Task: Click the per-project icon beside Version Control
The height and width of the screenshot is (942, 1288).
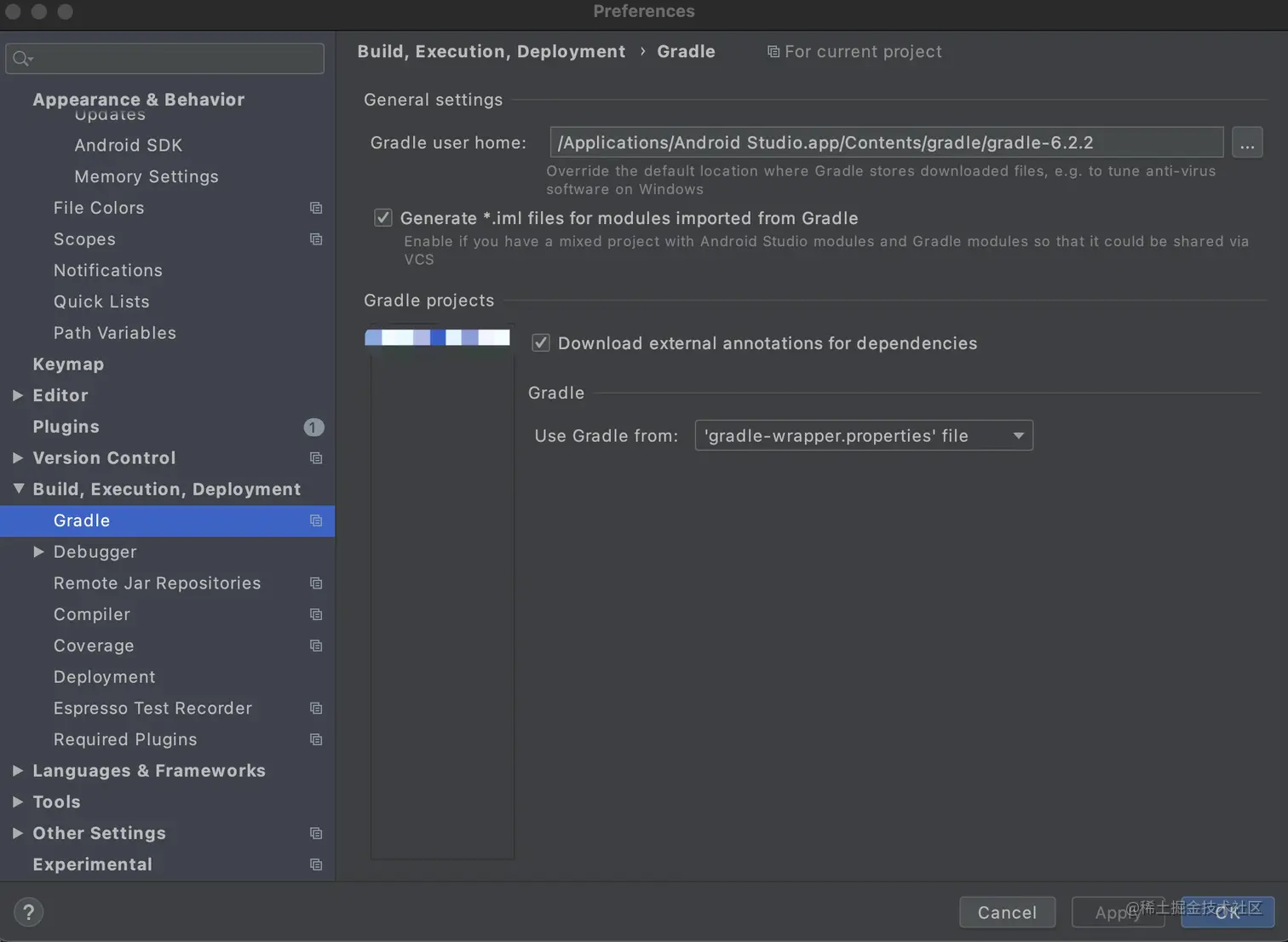Action: 316,458
